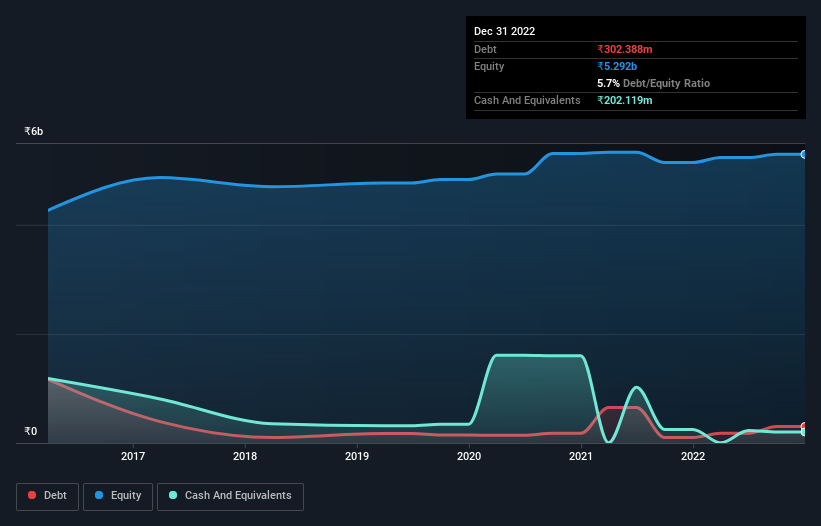
Task: Toggle the Equity series legend button
Action: click(x=118, y=496)
